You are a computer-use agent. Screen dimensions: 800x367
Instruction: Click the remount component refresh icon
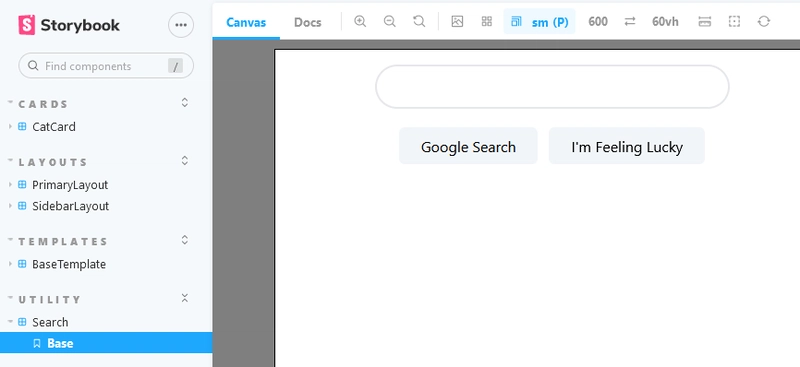764,21
